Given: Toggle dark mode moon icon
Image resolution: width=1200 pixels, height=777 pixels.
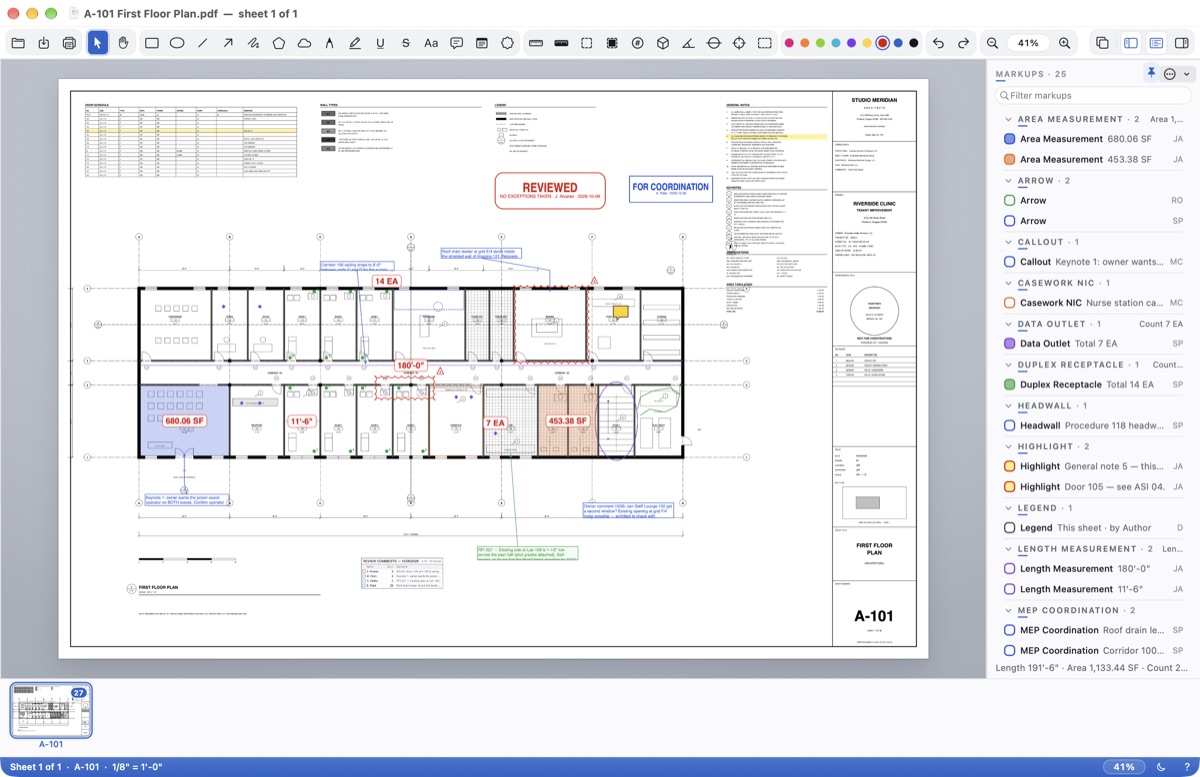Looking at the screenshot, I should pos(1162,767).
